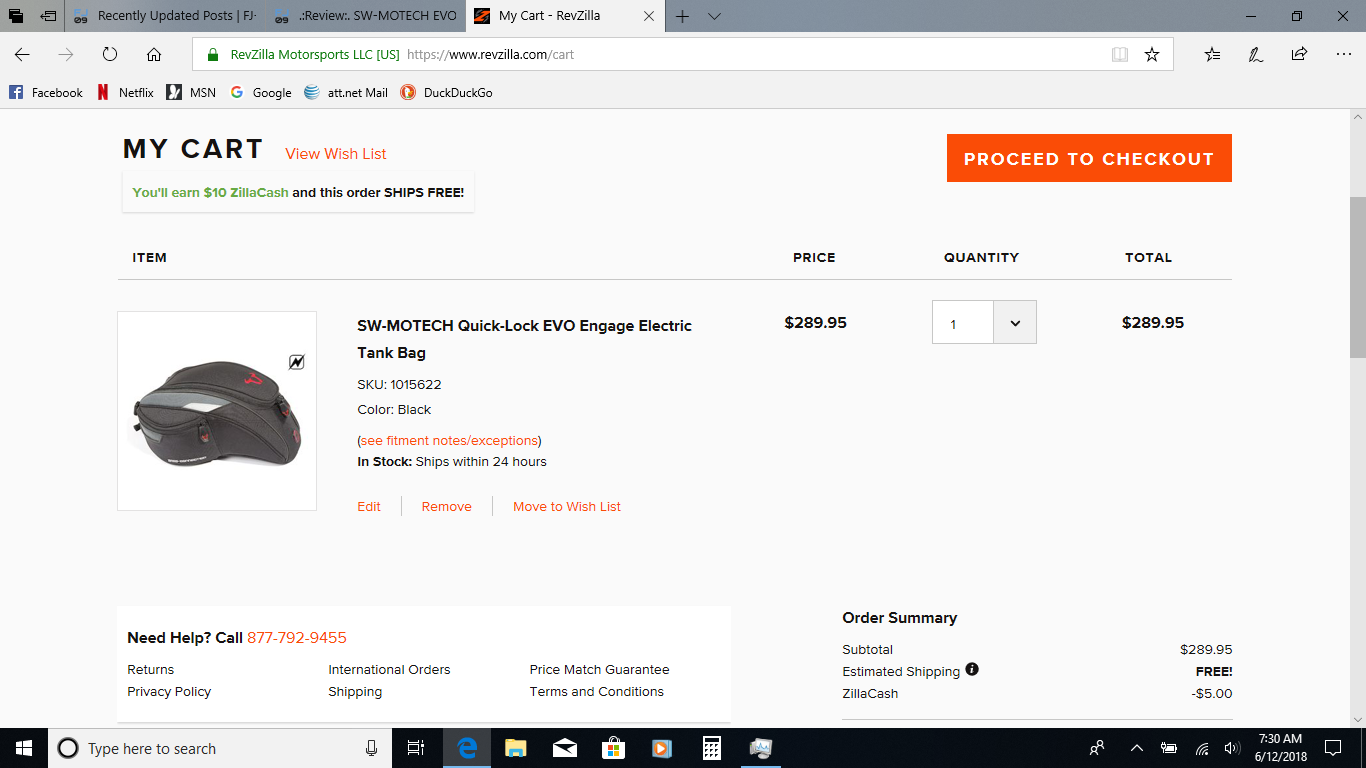Open Action Center notifications
Image resolution: width=1366 pixels, height=768 pixels.
click(1332, 748)
